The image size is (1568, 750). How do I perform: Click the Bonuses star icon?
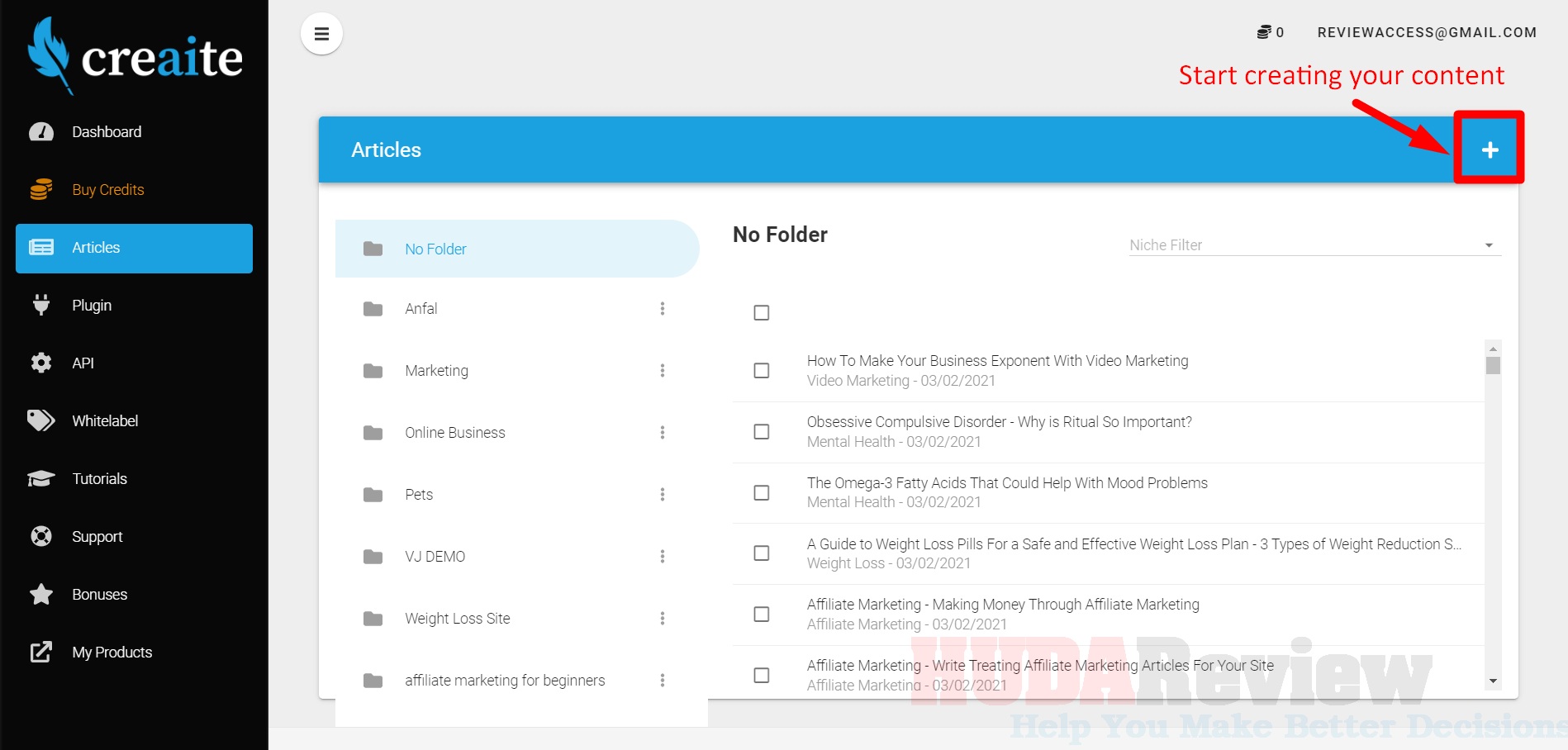(41, 595)
